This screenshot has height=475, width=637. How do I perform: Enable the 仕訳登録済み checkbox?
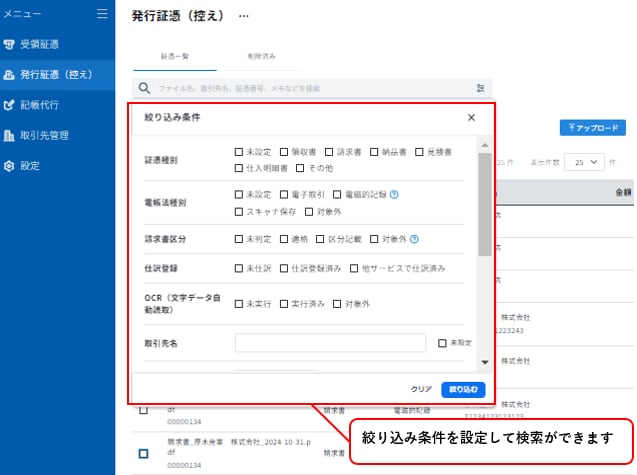285,269
